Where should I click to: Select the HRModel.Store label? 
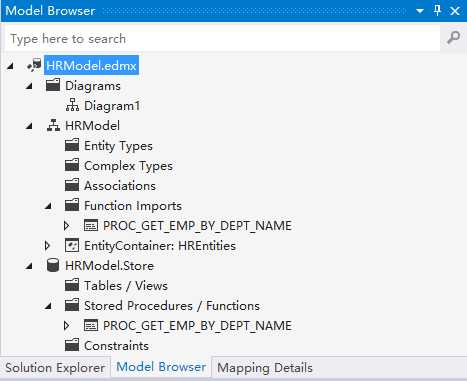point(109,266)
